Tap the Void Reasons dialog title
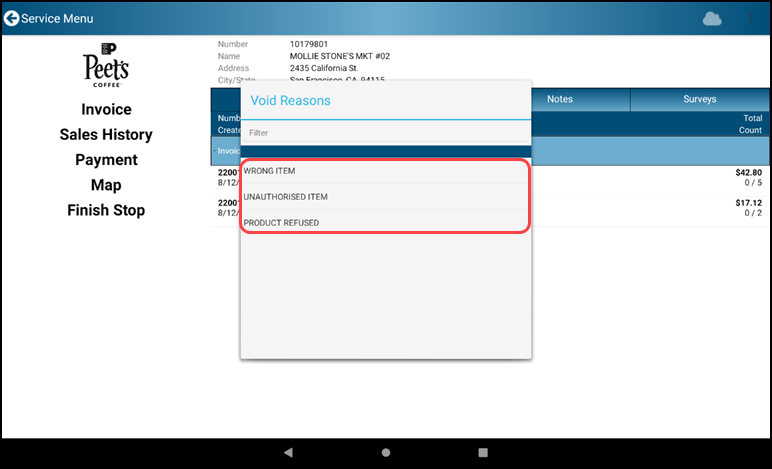Screen dimensions: 772x469 coord(290,100)
